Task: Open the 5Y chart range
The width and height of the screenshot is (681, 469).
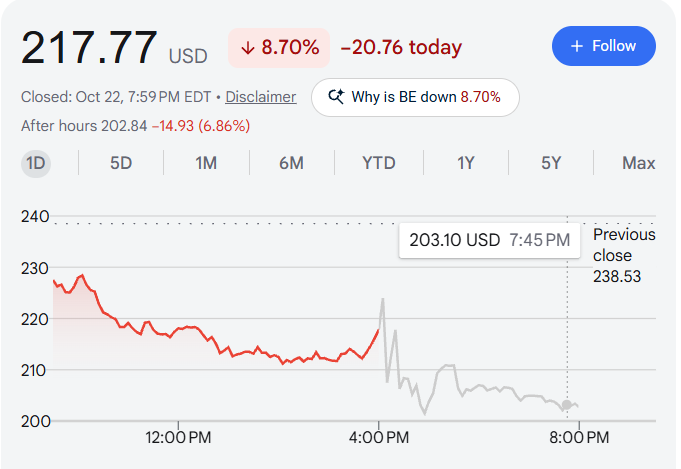Action: (551, 163)
